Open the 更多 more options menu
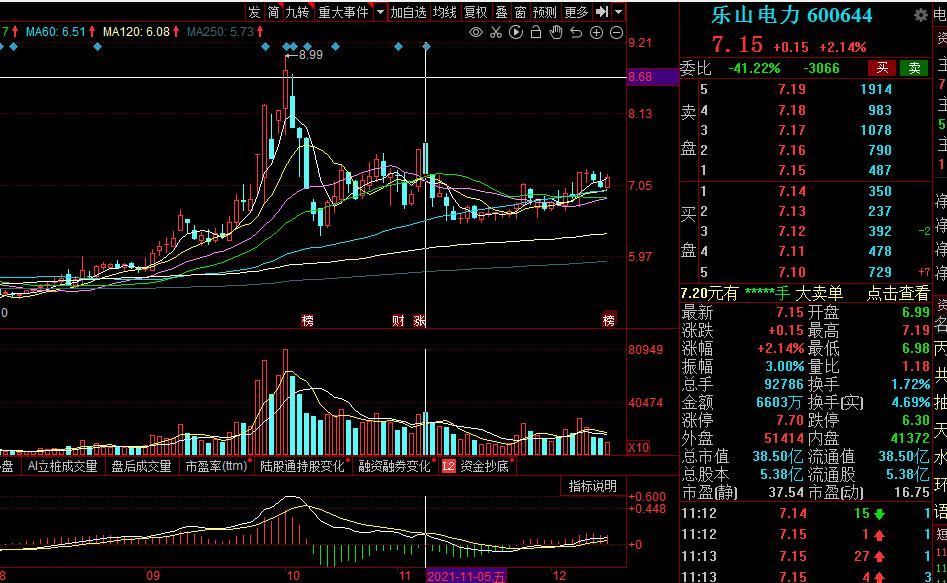Viewport: 947px width, 583px height. (575, 12)
